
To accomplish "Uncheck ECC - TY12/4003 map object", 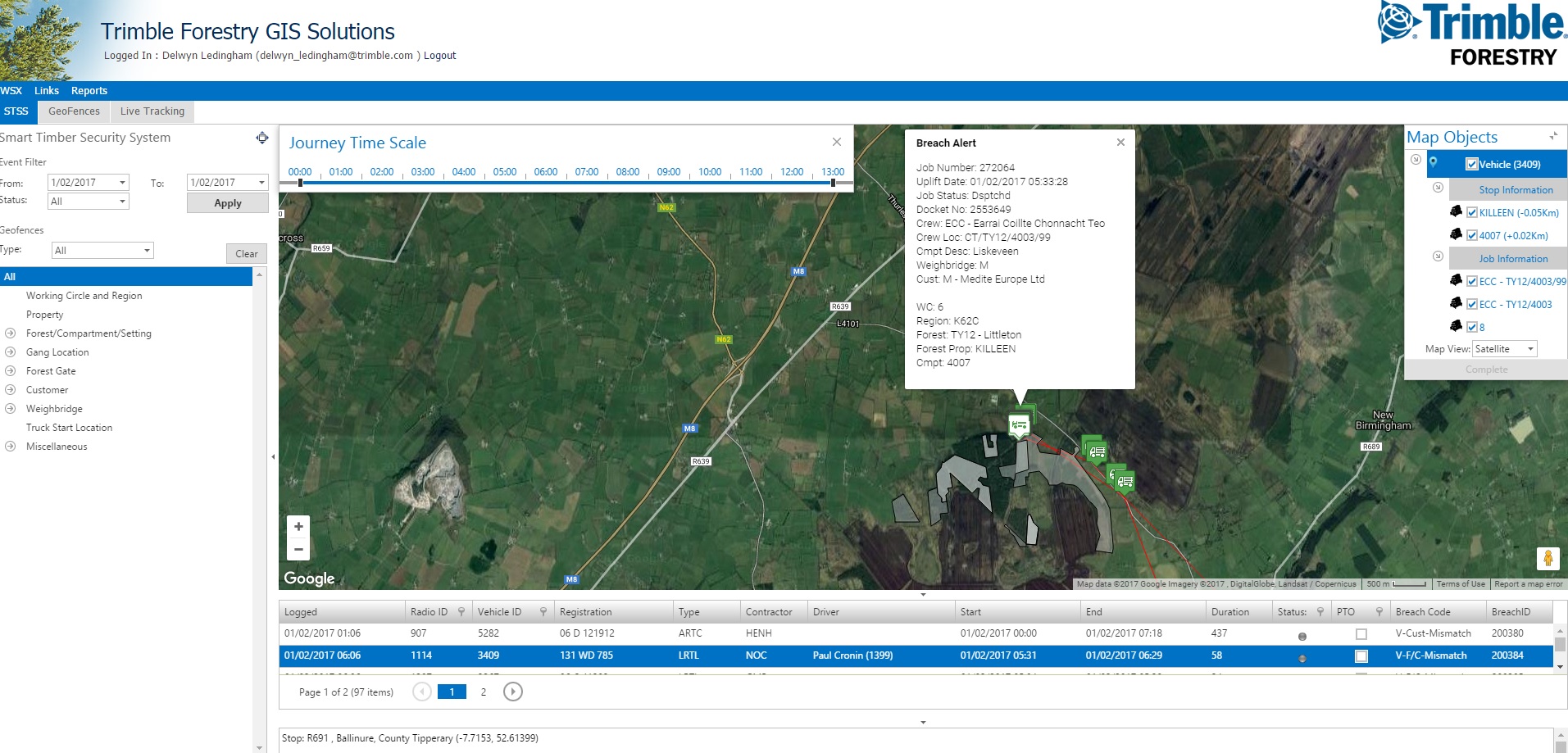I will click(x=1472, y=304).
